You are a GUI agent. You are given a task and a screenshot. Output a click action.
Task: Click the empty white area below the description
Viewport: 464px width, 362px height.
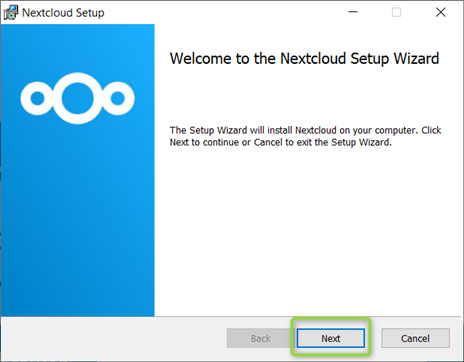coord(309,230)
